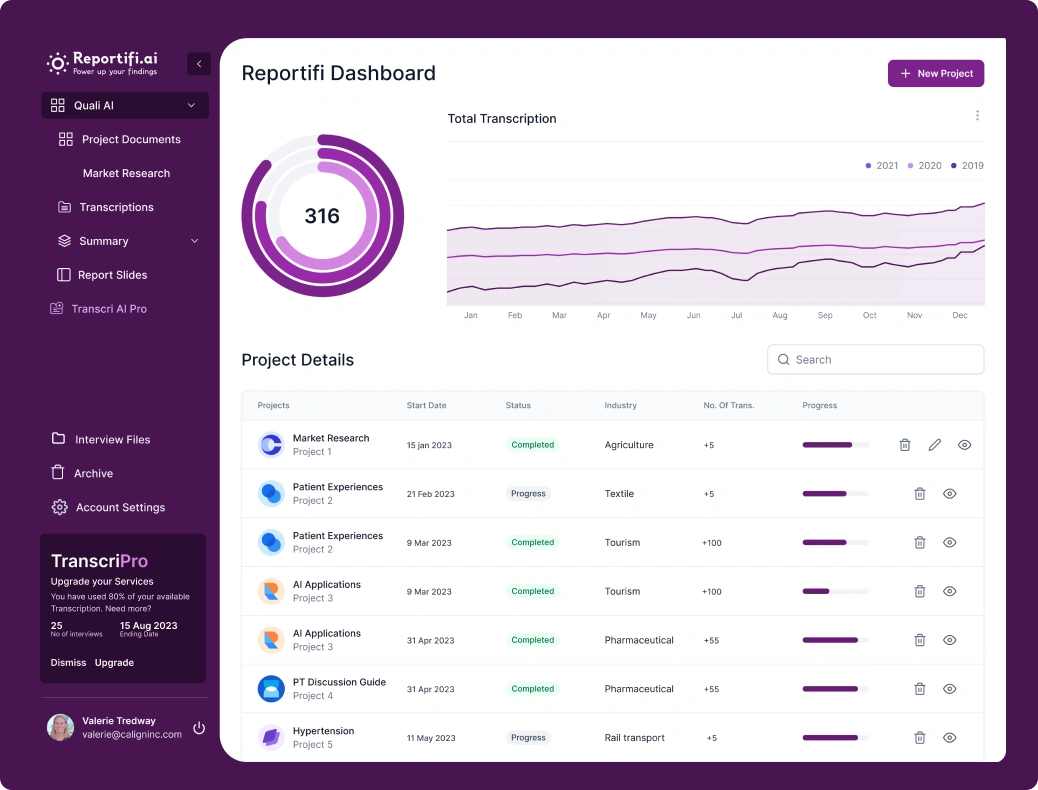Collapse the Quali AI dropdown
Image resolution: width=1038 pixels, height=790 pixels.
point(191,105)
